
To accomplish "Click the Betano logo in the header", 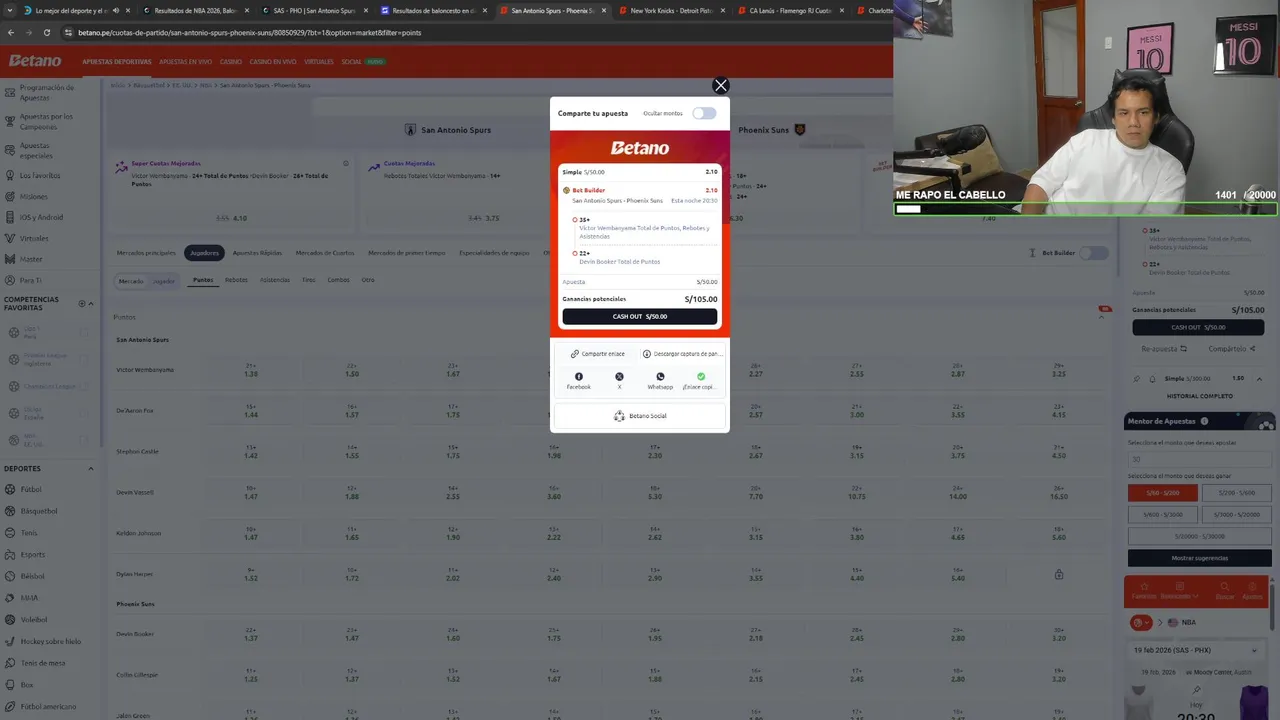I will coord(35,61).
